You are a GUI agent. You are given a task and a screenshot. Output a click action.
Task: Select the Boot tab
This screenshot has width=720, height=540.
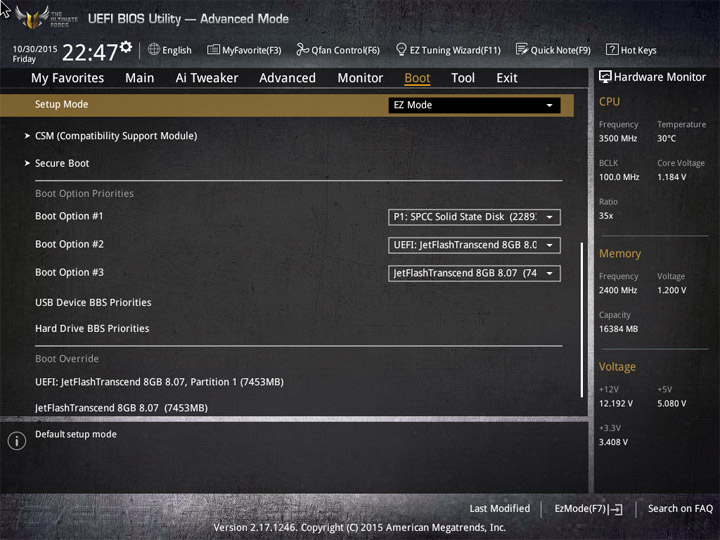(417, 78)
